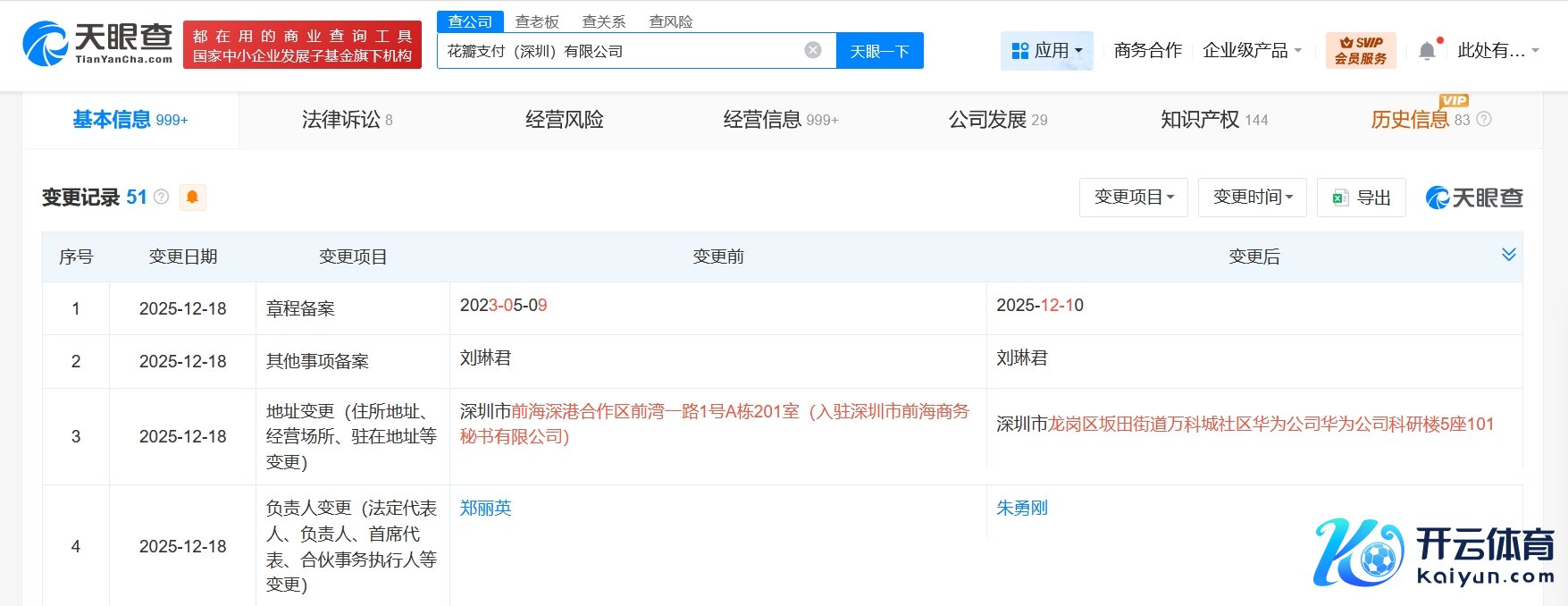
Task: Open the 变更时间 filter dropdown
Action: 1252,198
